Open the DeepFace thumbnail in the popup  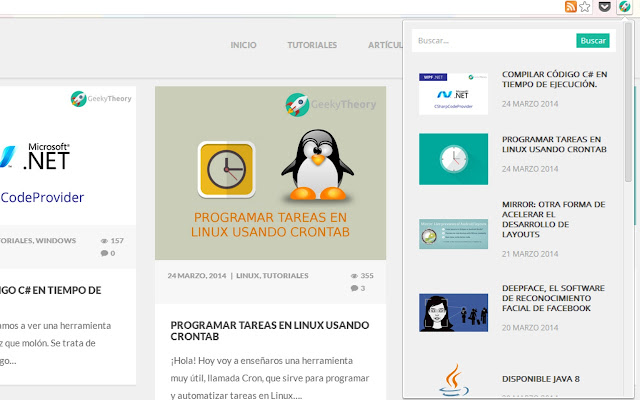pos(453,313)
